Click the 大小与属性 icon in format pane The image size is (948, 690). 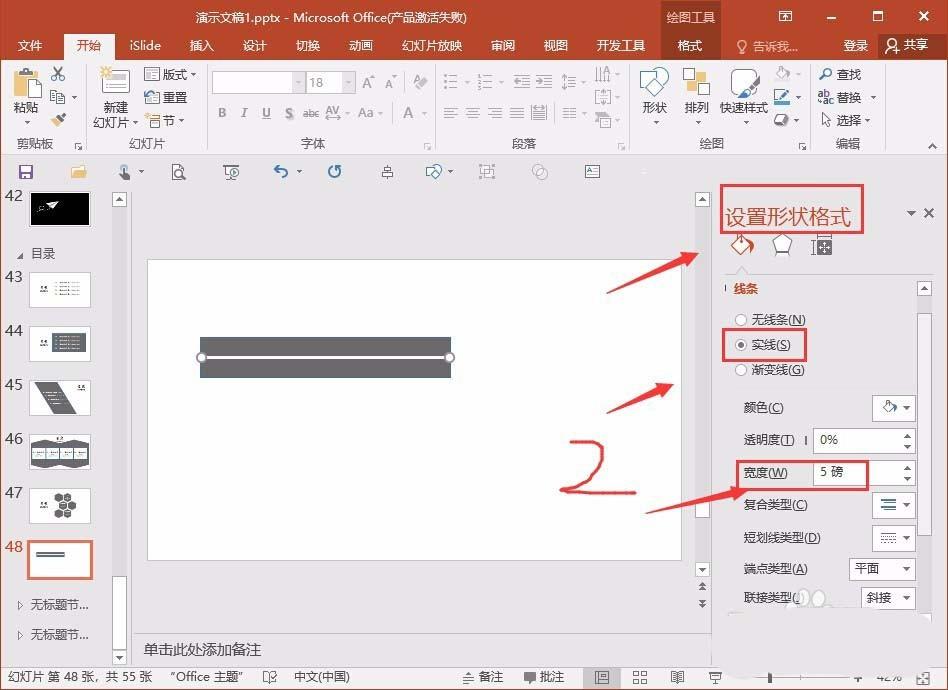[821, 245]
